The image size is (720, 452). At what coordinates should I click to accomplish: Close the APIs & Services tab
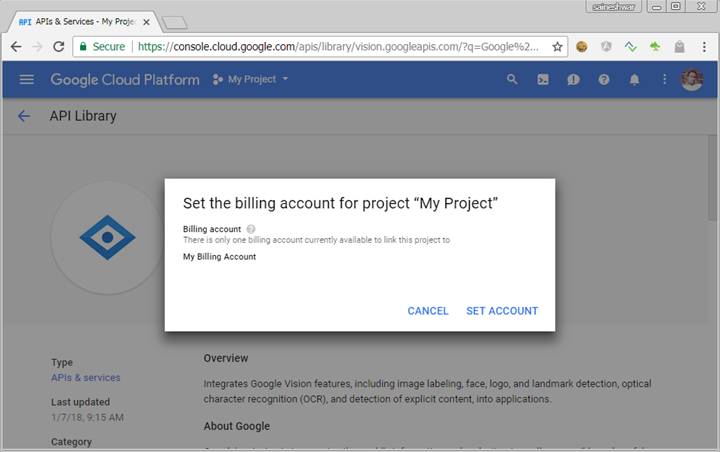[146, 22]
